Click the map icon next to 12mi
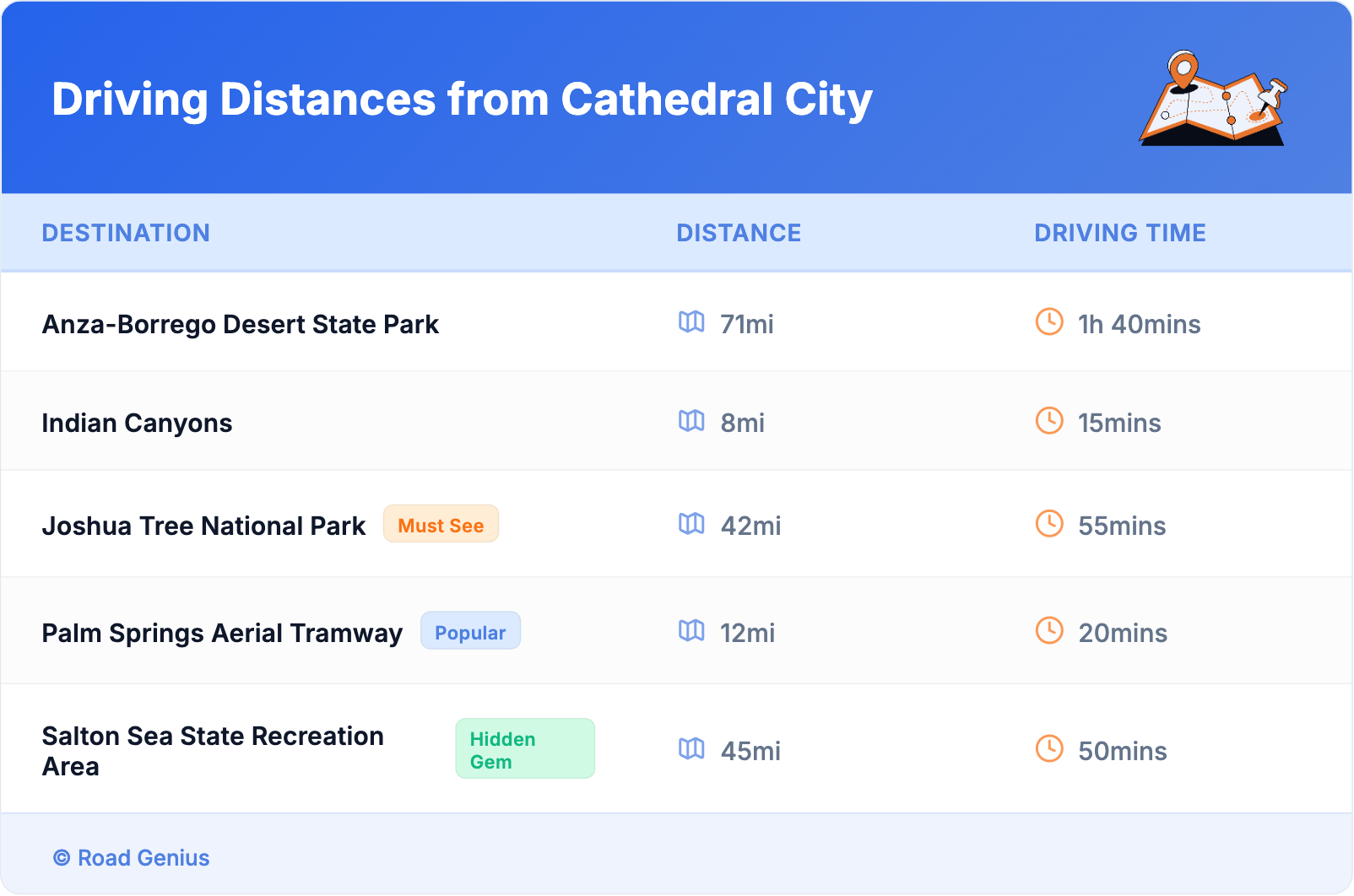Viewport: 1354px width, 896px height. tap(691, 631)
